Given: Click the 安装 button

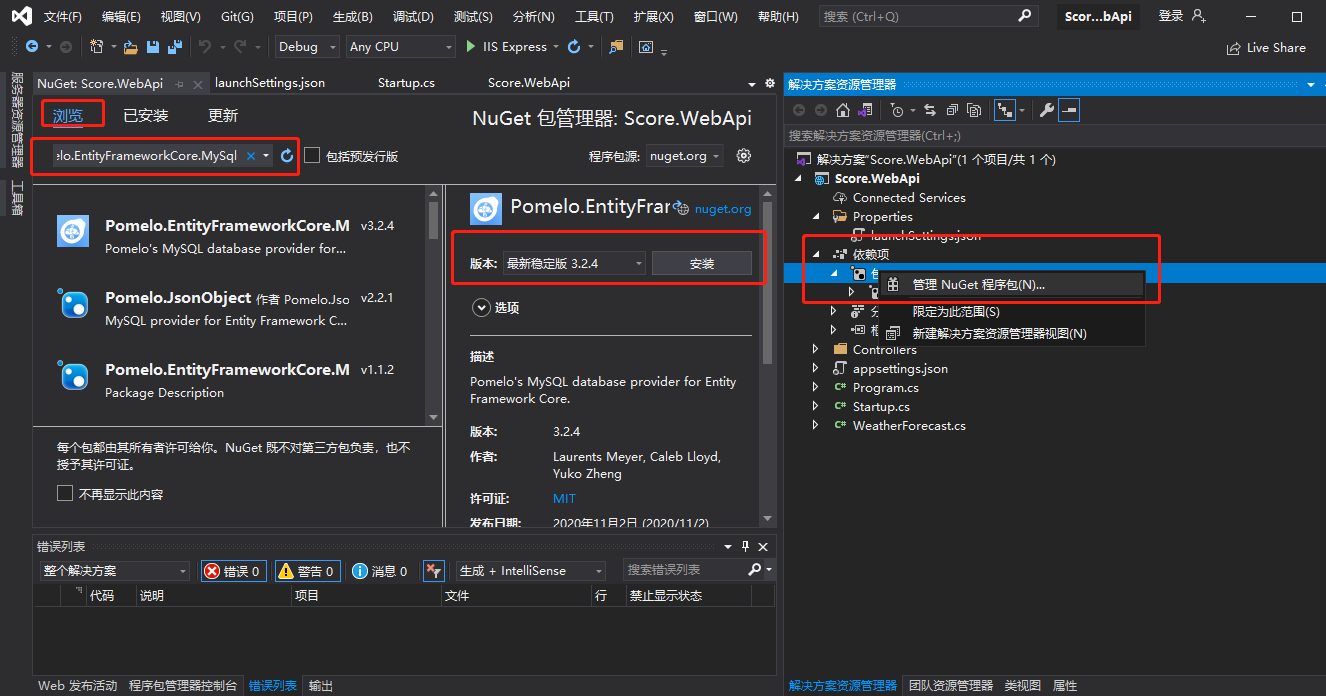Looking at the screenshot, I should 702,263.
